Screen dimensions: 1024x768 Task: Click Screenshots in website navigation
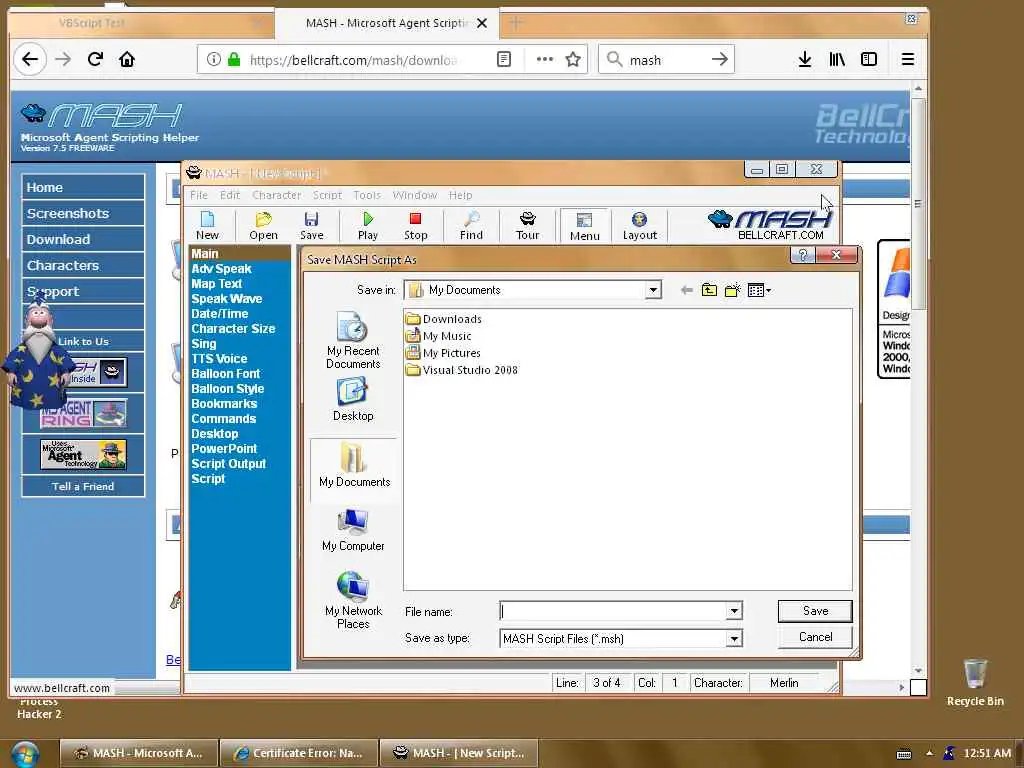(83, 213)
